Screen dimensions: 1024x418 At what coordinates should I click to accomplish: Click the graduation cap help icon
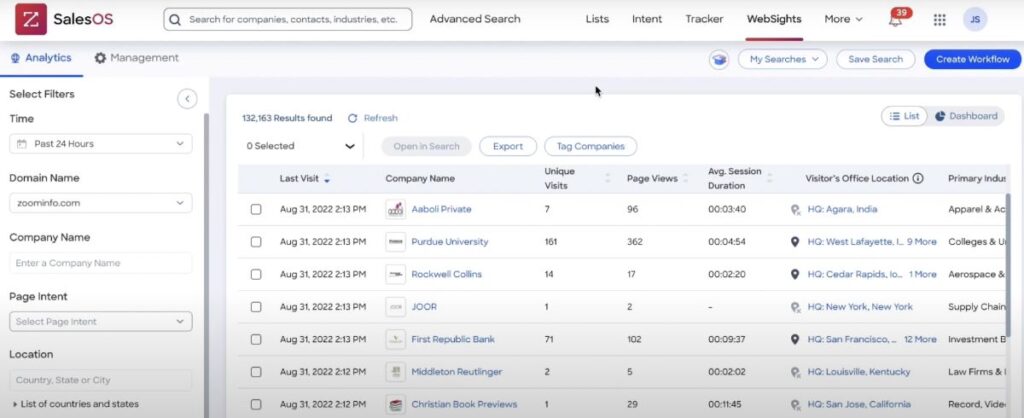coord(719,59)
